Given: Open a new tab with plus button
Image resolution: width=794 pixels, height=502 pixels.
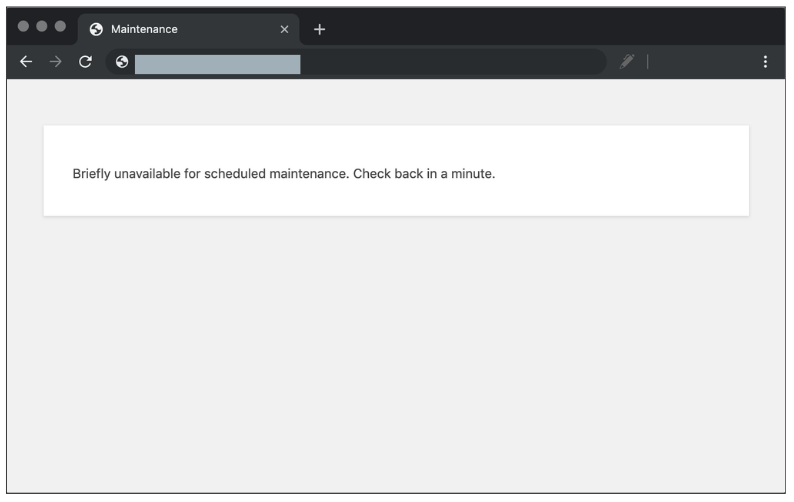Looking at the screenshot, I should pyautogui.click(x=319, y=29).
